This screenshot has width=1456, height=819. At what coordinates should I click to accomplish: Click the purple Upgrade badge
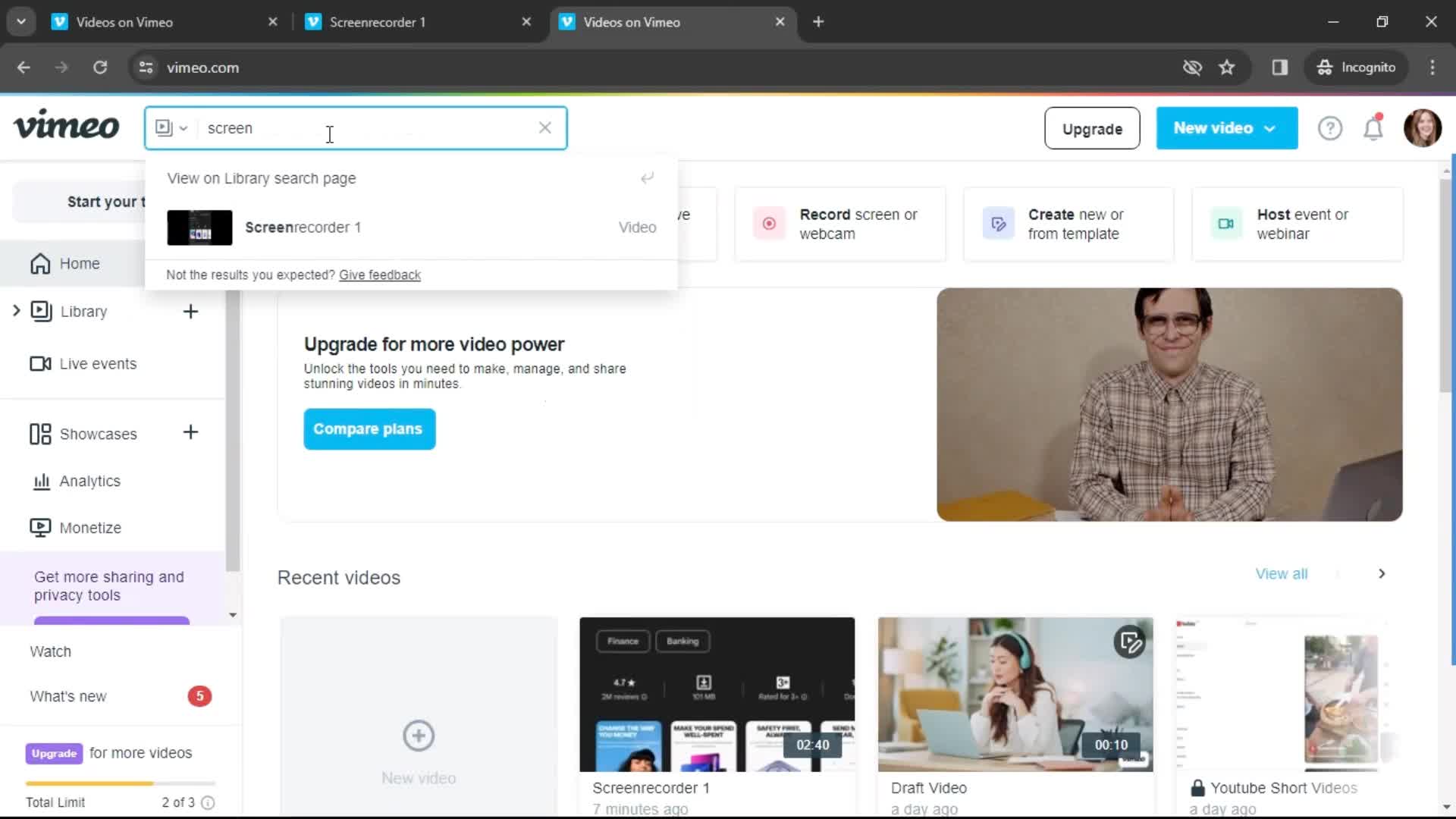point(54,753)
